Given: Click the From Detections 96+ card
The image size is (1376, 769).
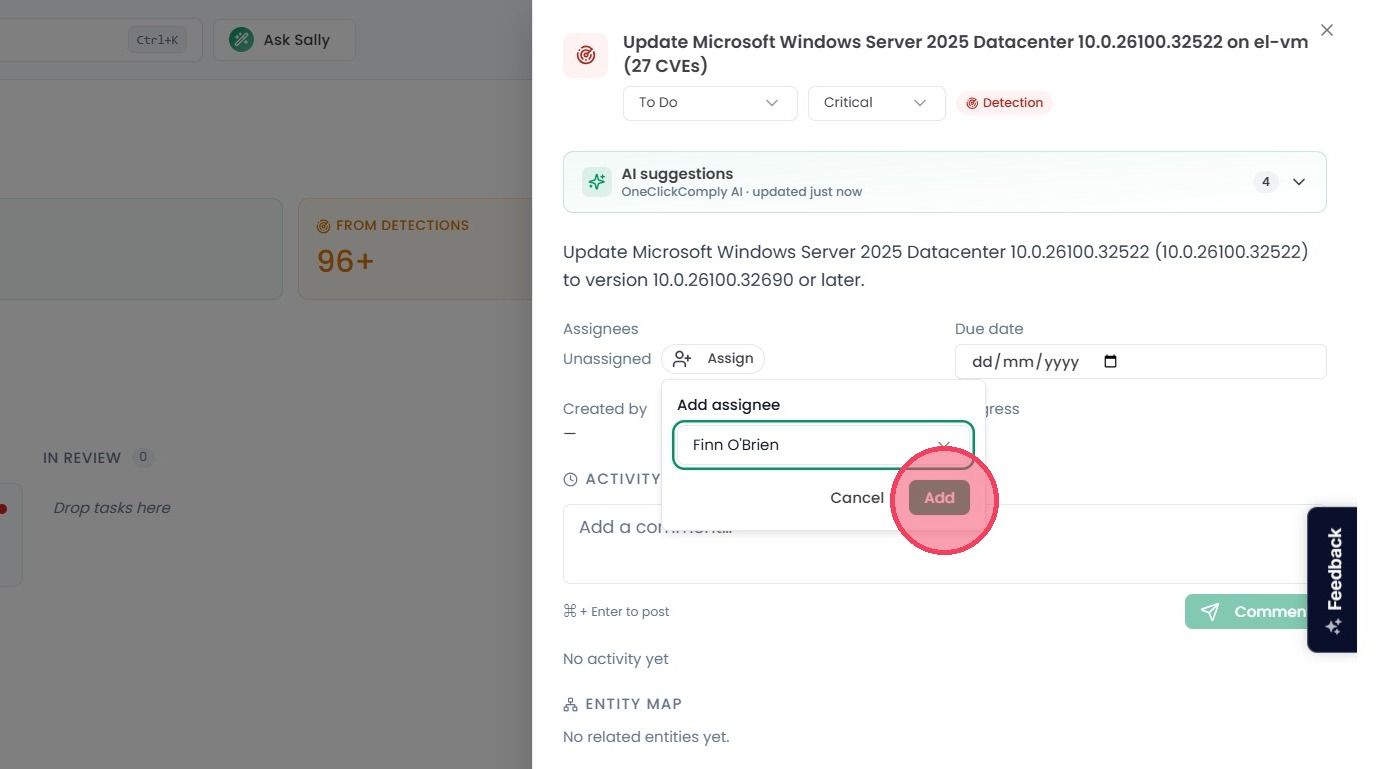Looking at the screenshot, I should [x=415, y=249].
